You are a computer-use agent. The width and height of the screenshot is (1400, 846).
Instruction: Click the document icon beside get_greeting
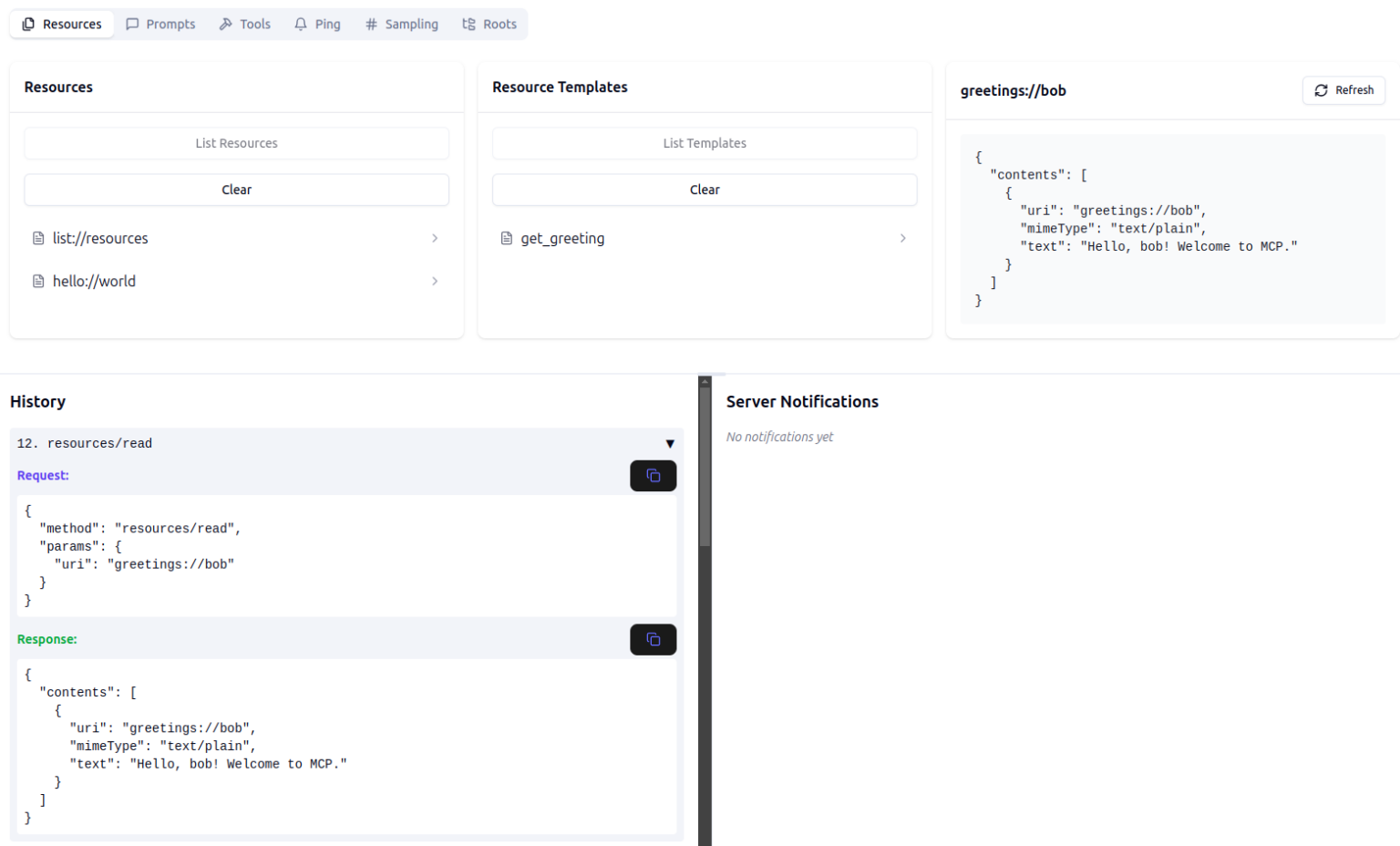[x=506, y=238]
